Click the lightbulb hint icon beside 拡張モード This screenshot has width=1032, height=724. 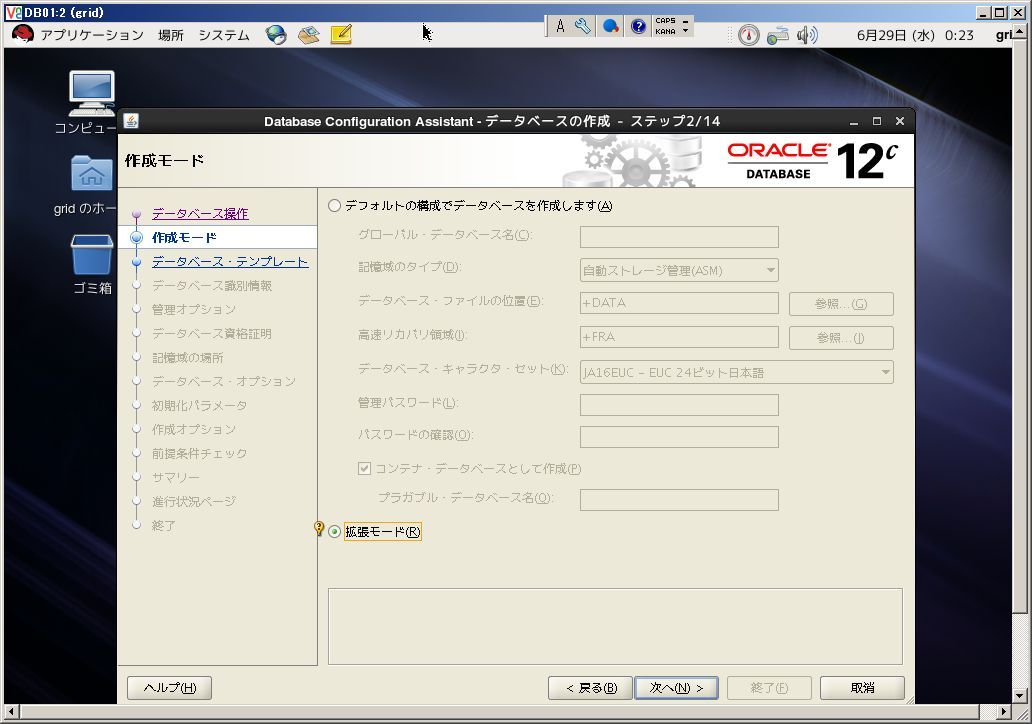(319, 529)
